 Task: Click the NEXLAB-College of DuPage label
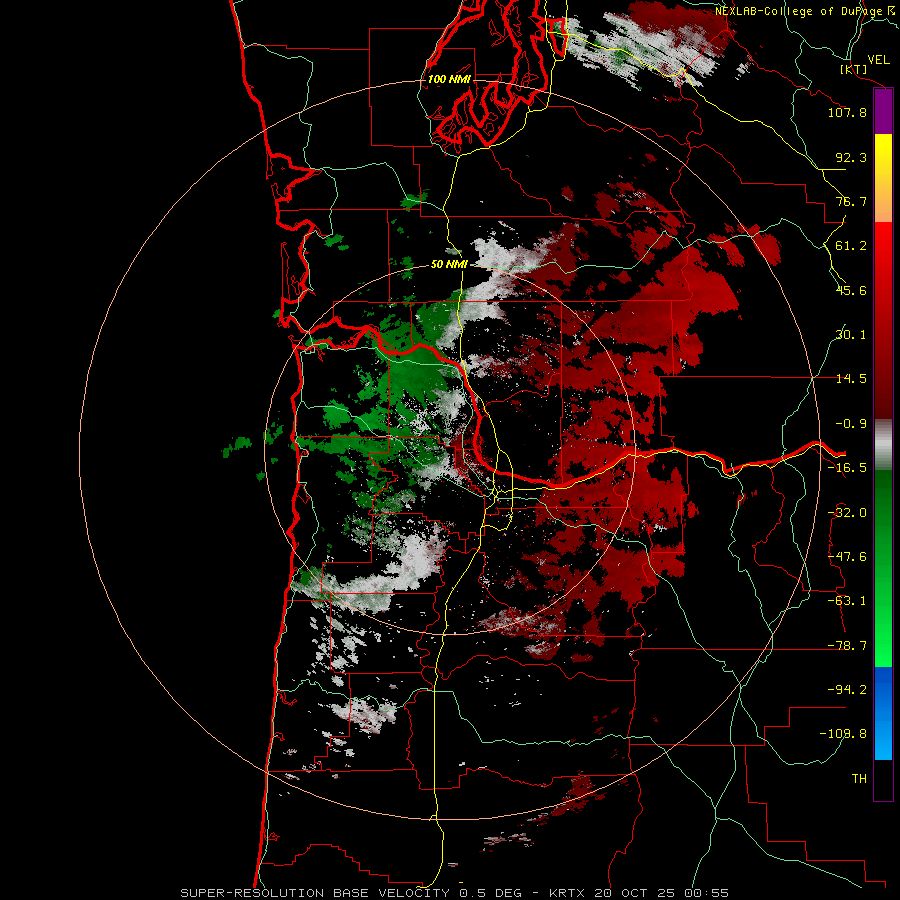point(798,11)
